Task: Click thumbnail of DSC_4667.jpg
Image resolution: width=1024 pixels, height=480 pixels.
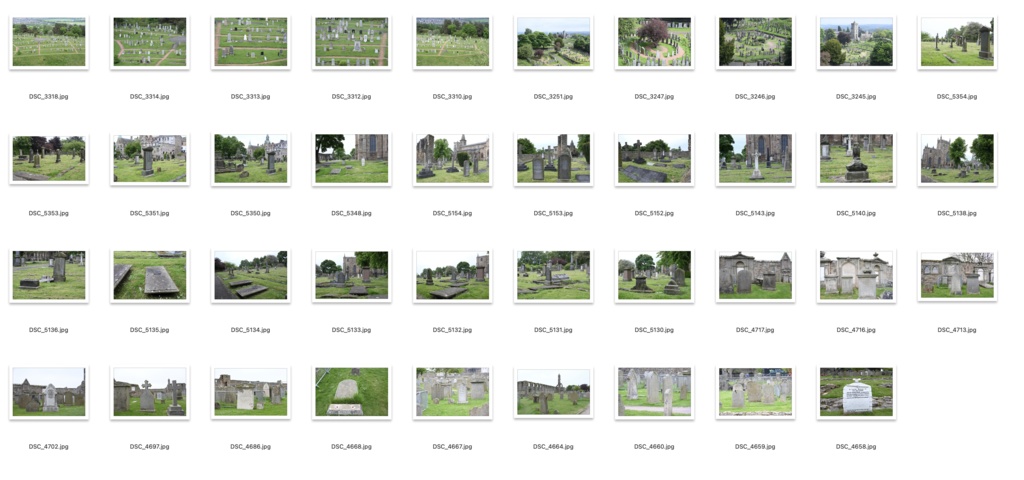Action: coord(453,392)
